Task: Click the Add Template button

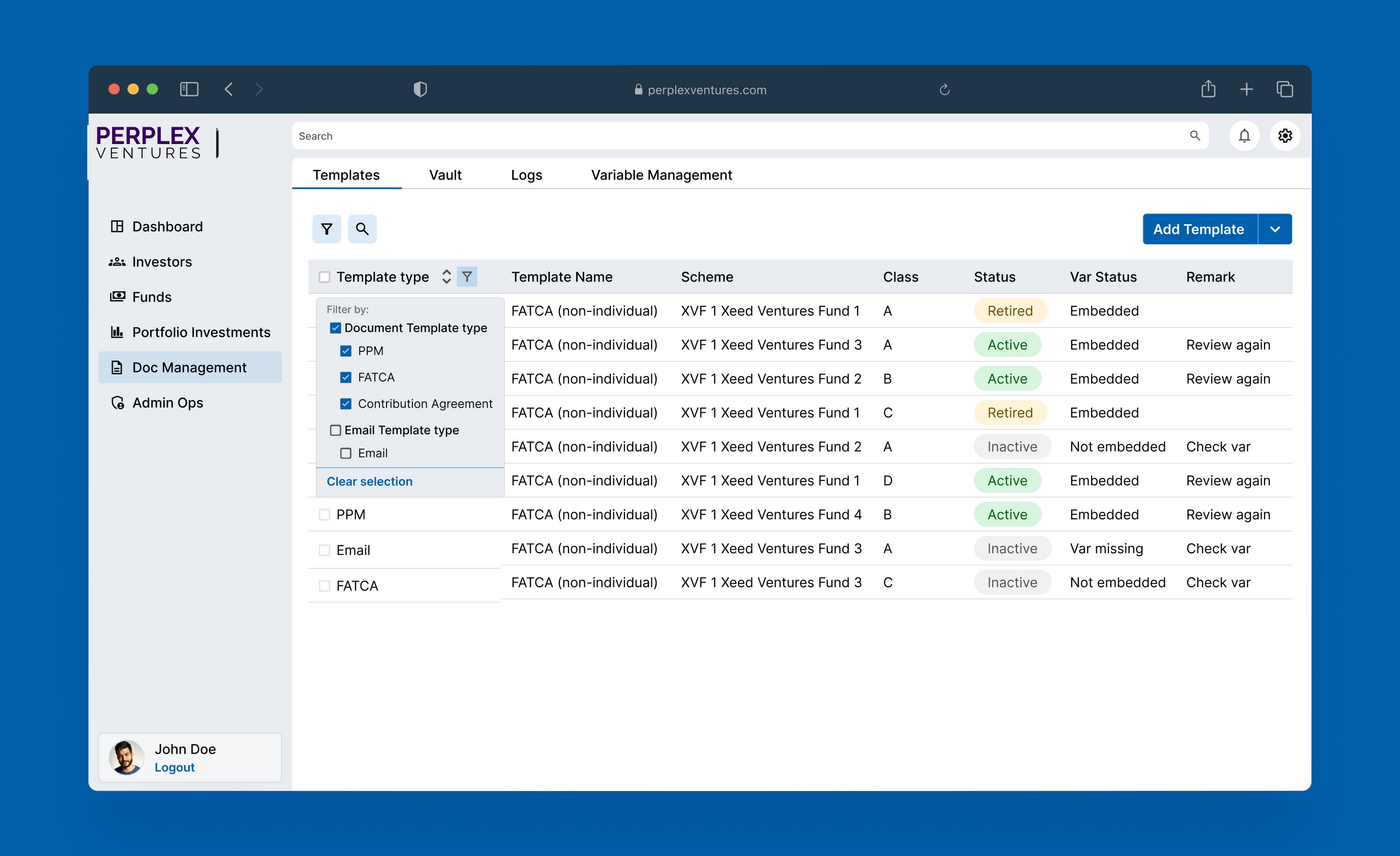Action: point(1198,229)
